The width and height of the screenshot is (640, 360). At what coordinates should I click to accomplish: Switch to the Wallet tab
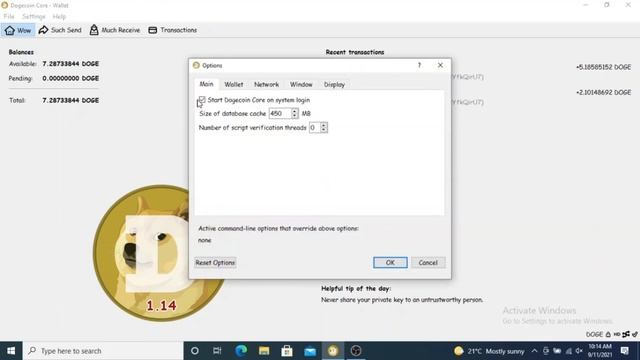click(234, 84)
